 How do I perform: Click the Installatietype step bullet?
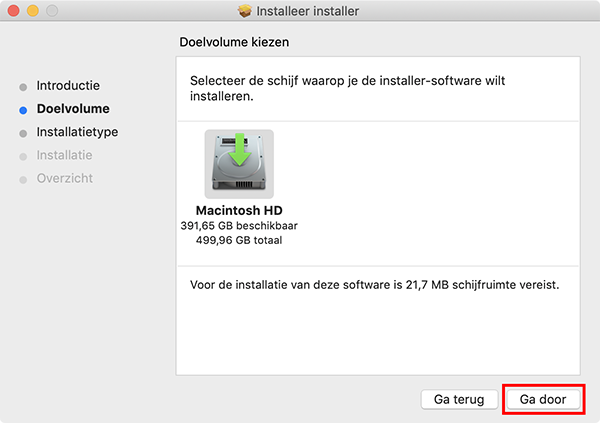click(x=23, y=132)
